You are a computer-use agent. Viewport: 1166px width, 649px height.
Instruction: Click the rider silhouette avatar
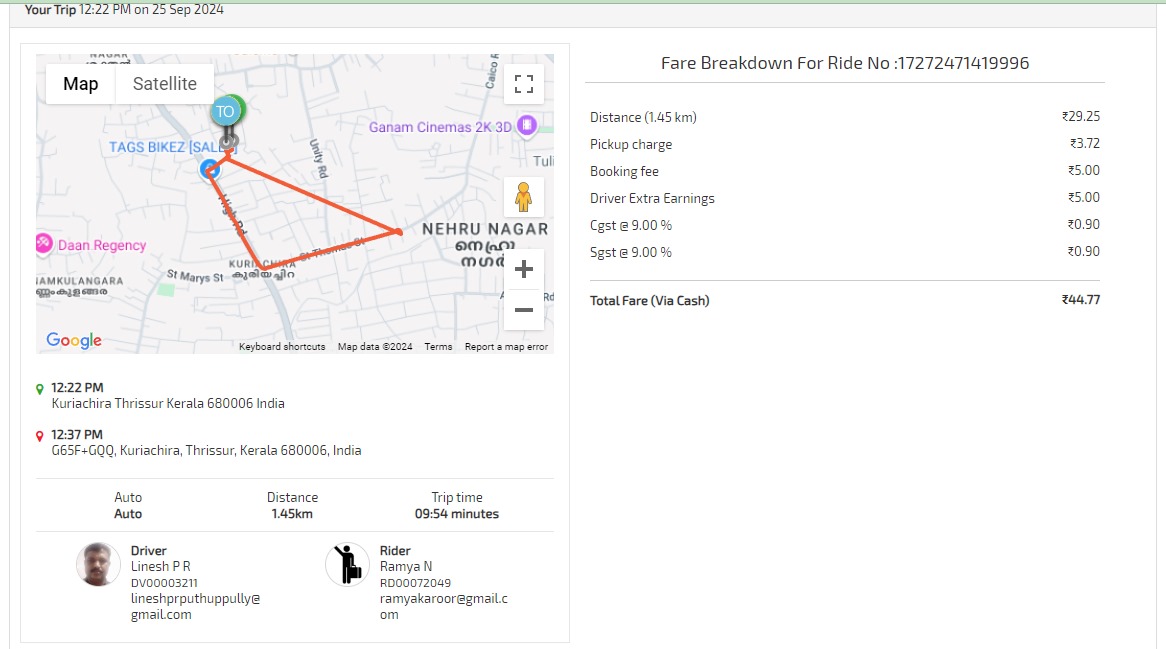click(x=347, y=565)
